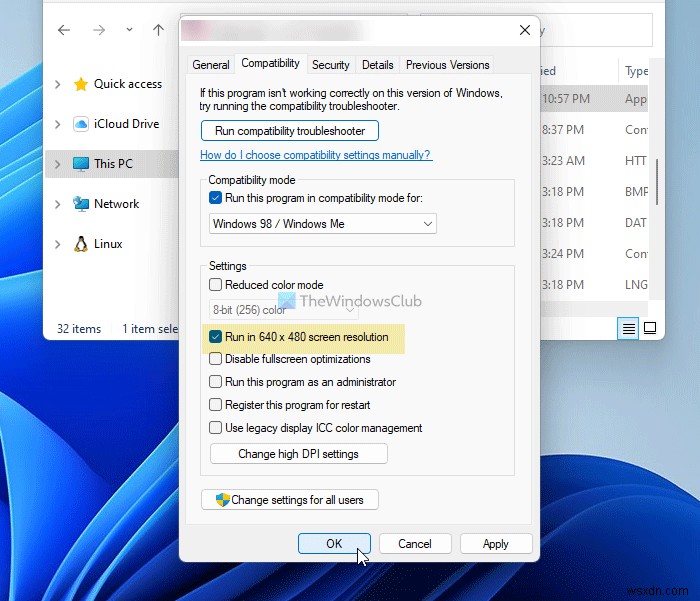
Task: Select Network in navigation pane
Action: pos(117,204)
